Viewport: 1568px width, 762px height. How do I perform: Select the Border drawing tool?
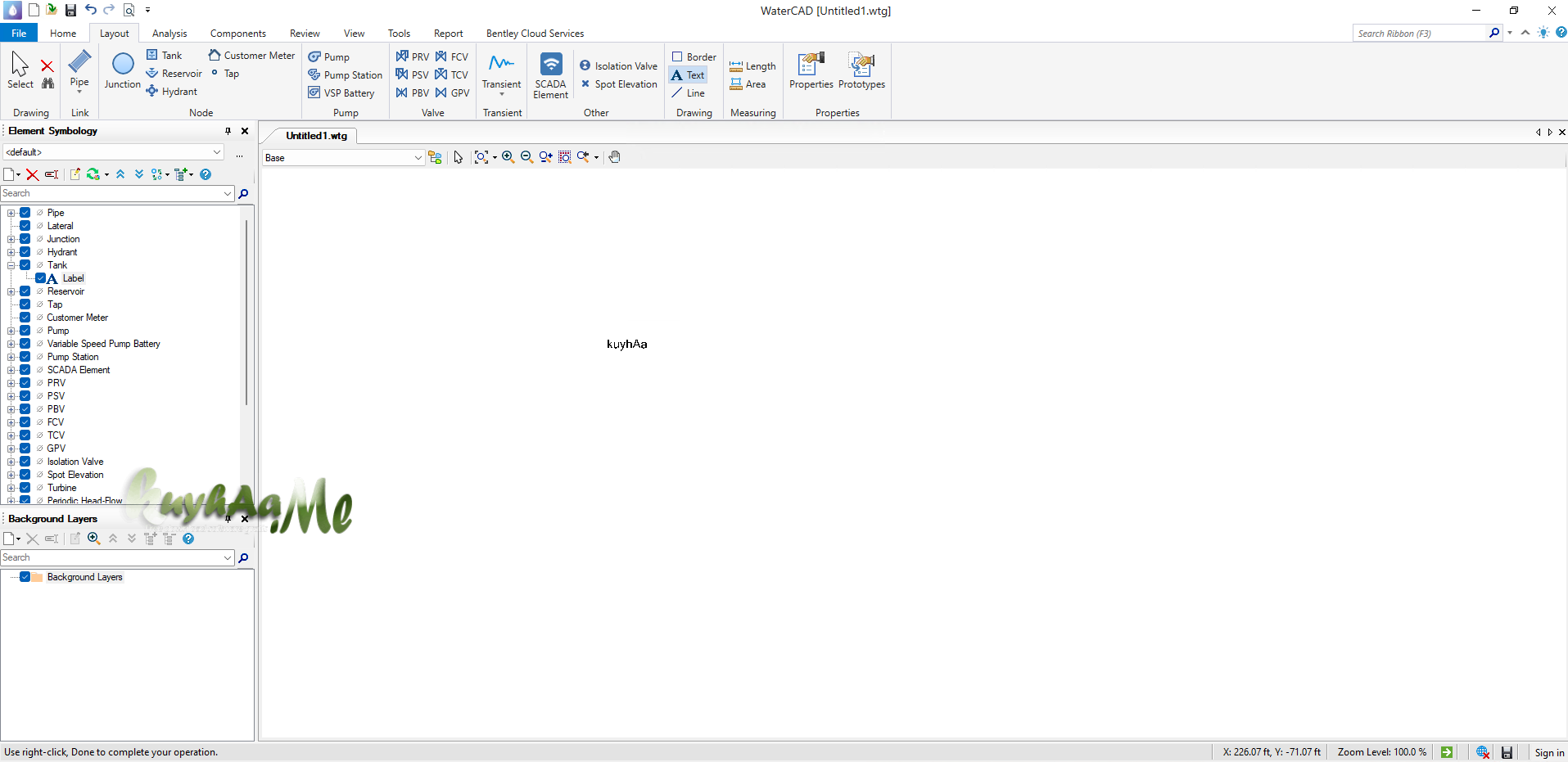coord(694,56)
